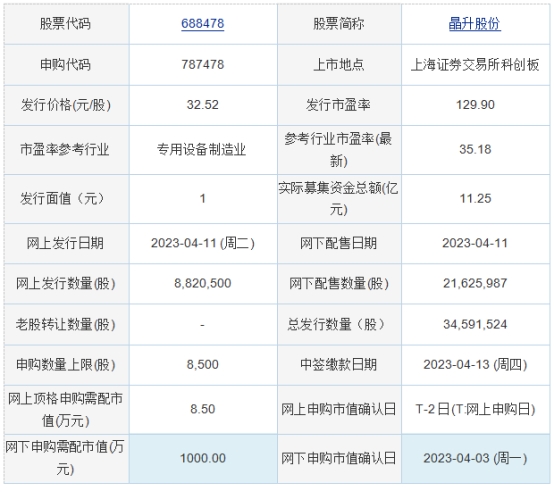Viewport: 554px width, 492px height.
Task: Click the 发行价格 value 32.52
Action: click(202, 105)
